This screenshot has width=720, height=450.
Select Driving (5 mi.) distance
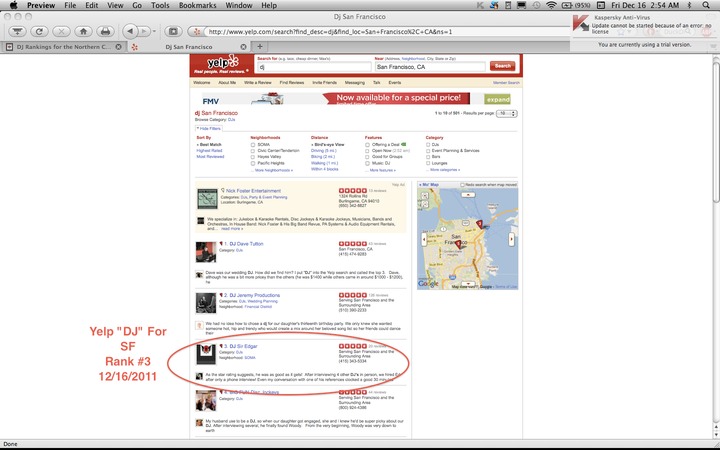[x=324, y=151]
